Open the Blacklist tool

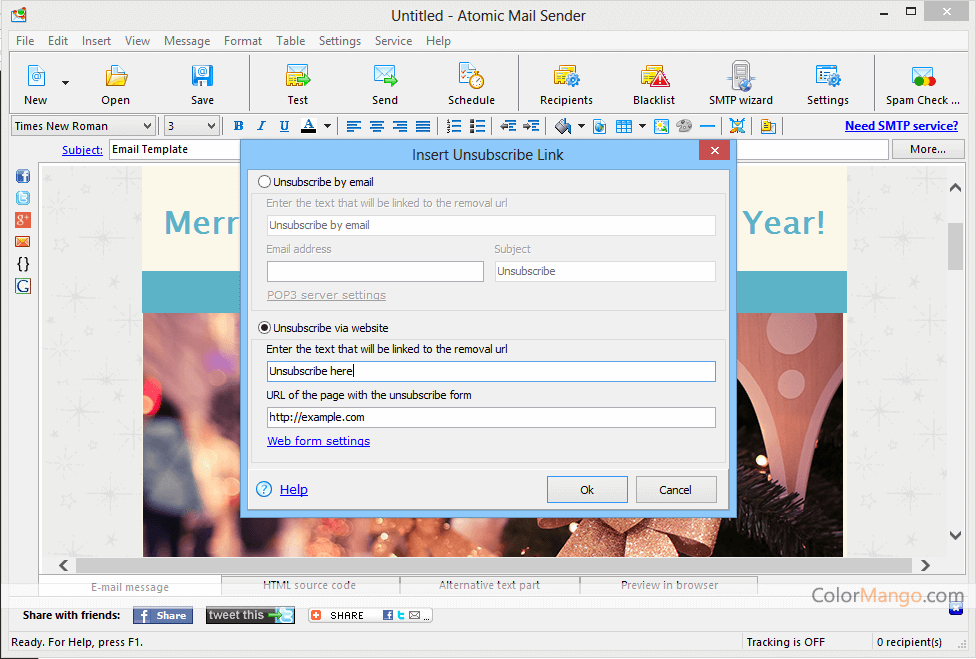[x=654, y=83]
